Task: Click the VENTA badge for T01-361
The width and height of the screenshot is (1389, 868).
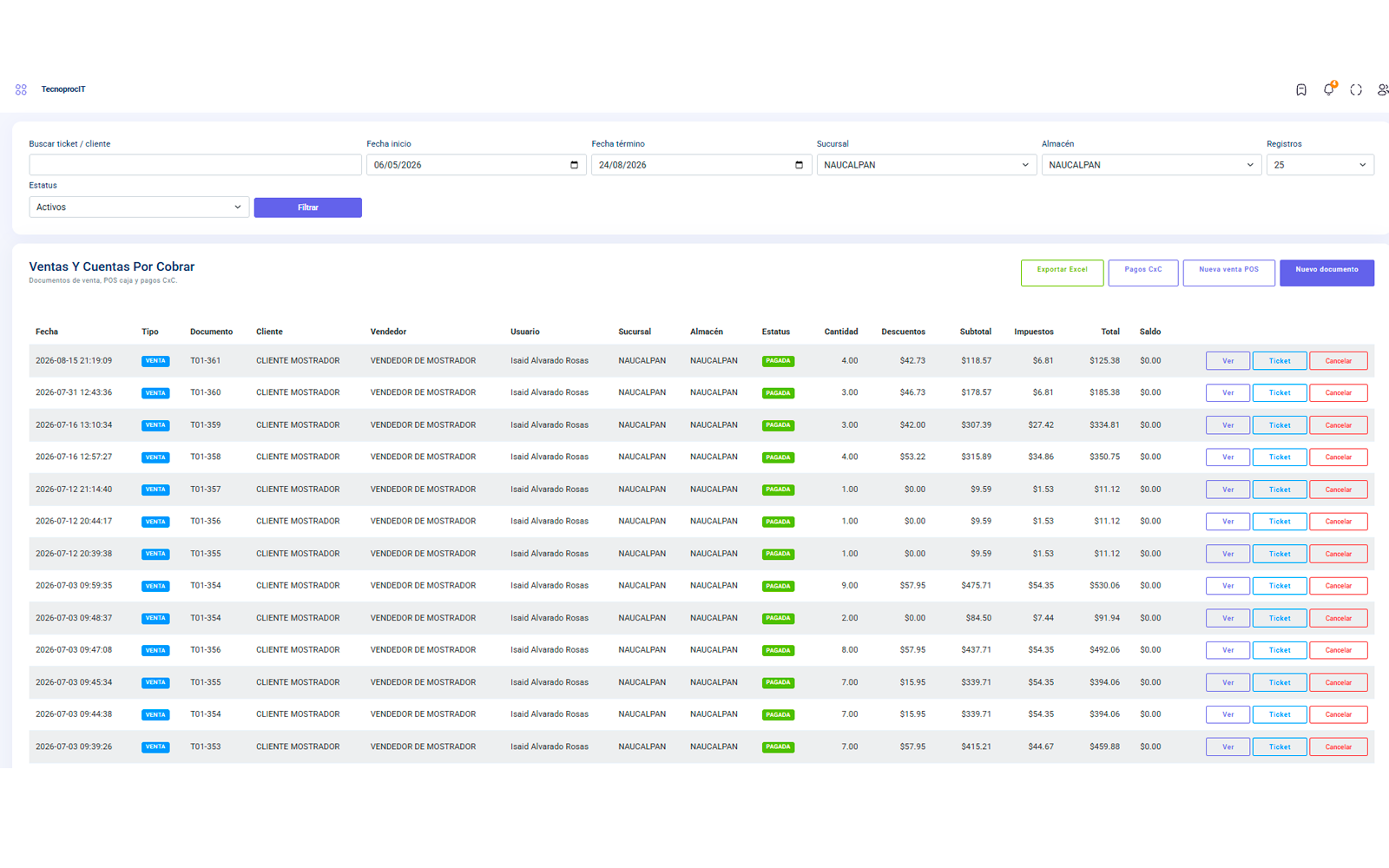Action: tap(155, 361)
